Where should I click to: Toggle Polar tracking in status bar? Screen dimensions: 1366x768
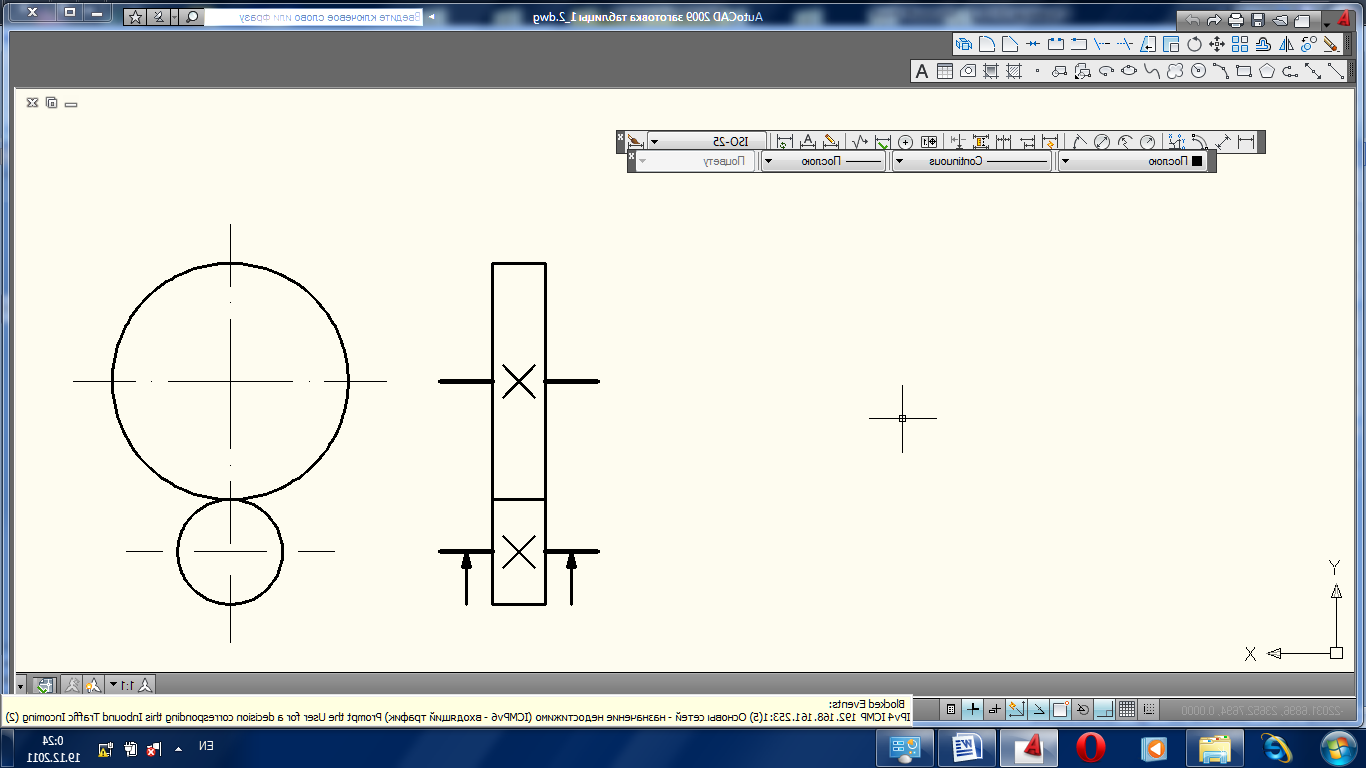point(1083,709)
